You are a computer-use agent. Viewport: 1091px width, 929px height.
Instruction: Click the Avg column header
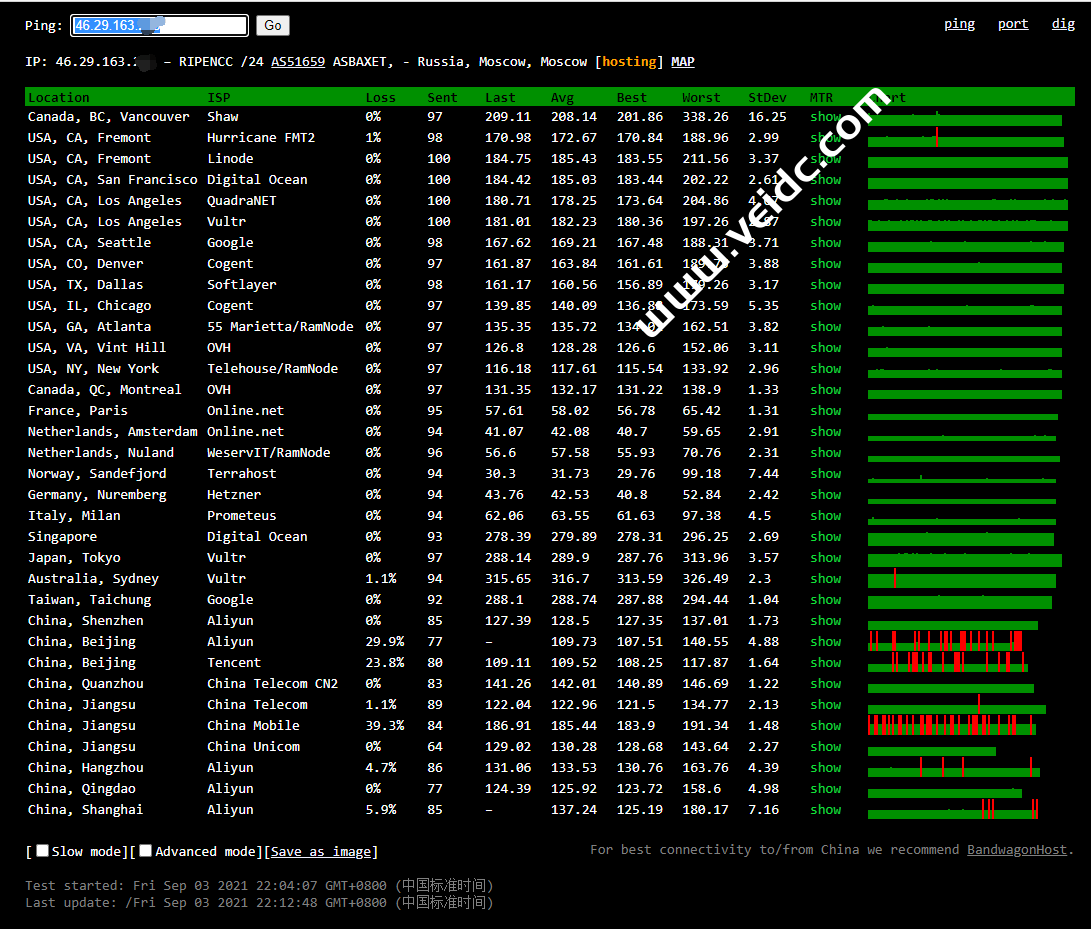pyautogui.click(x=562, y=98)
